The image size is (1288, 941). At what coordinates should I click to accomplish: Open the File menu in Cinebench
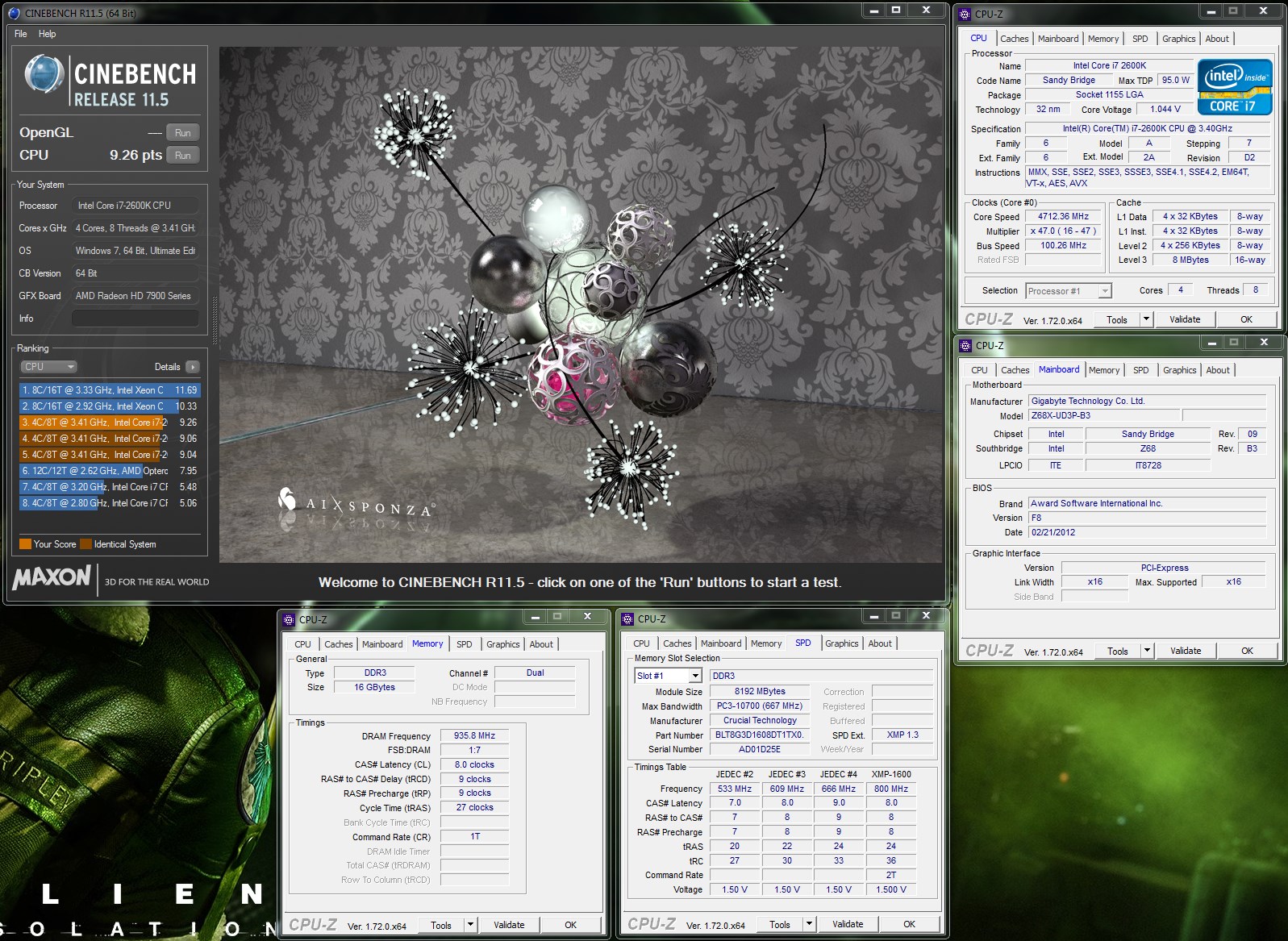tap(21, 34)
